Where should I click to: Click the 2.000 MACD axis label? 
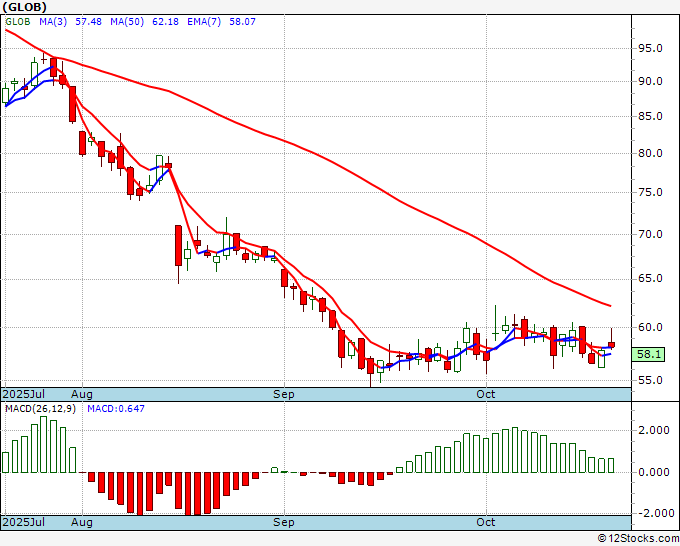(654, 430)
